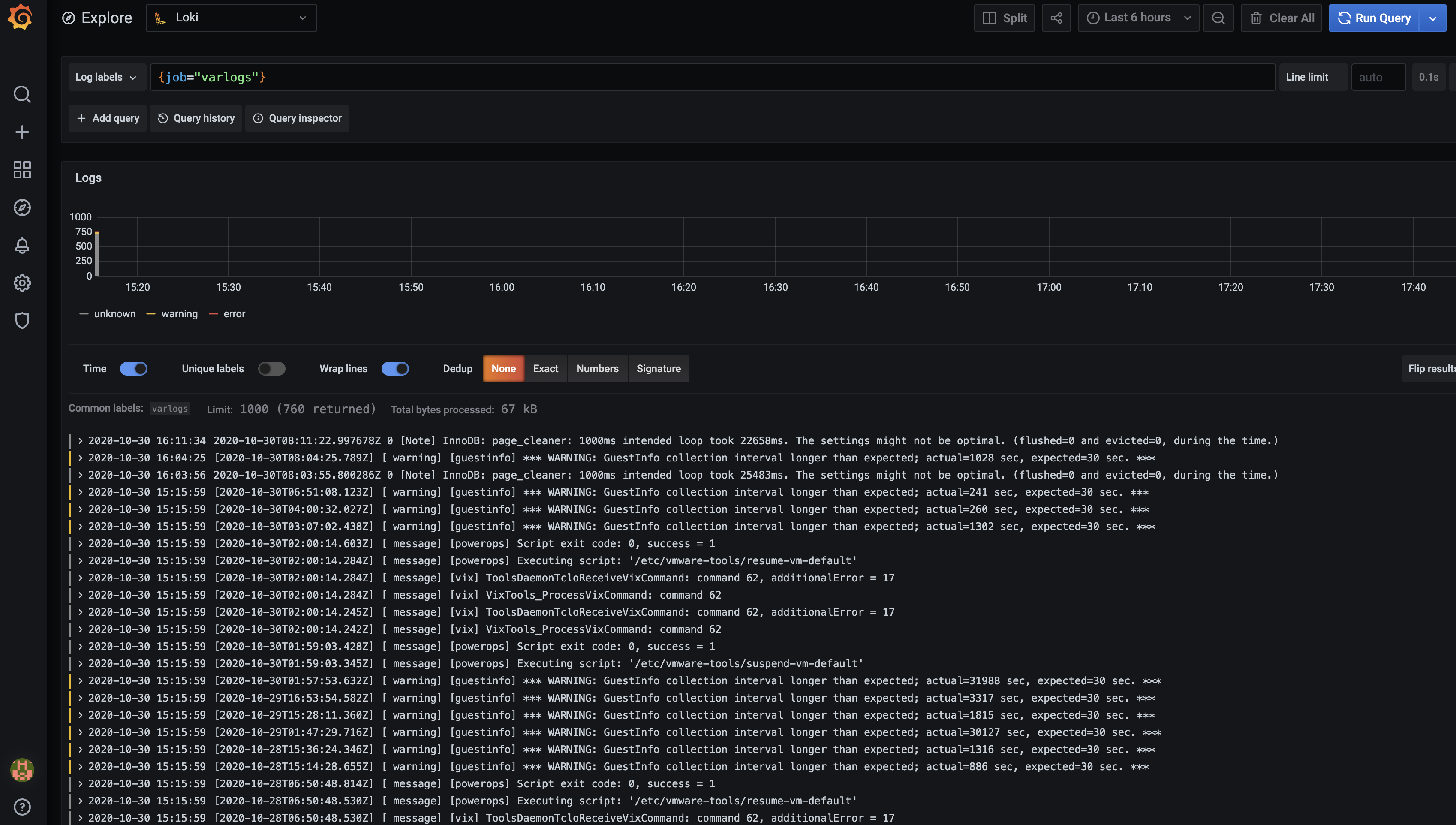Click the zoom out time range icon

(1218, 18)
